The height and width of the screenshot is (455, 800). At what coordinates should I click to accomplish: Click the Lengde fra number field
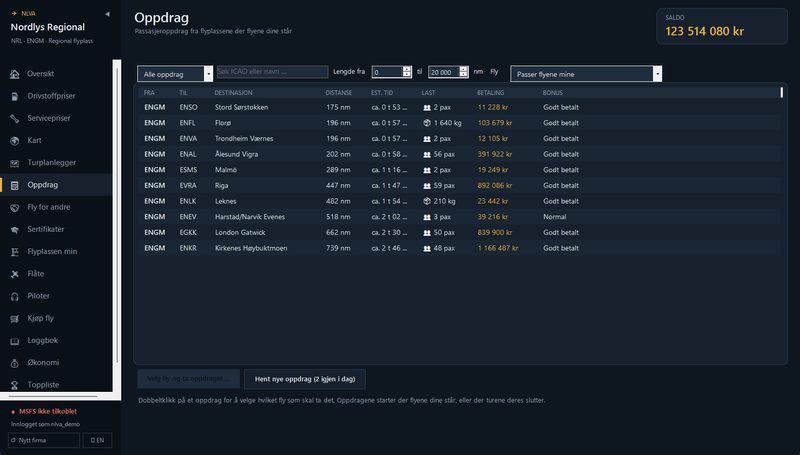(x=387, y=72)
